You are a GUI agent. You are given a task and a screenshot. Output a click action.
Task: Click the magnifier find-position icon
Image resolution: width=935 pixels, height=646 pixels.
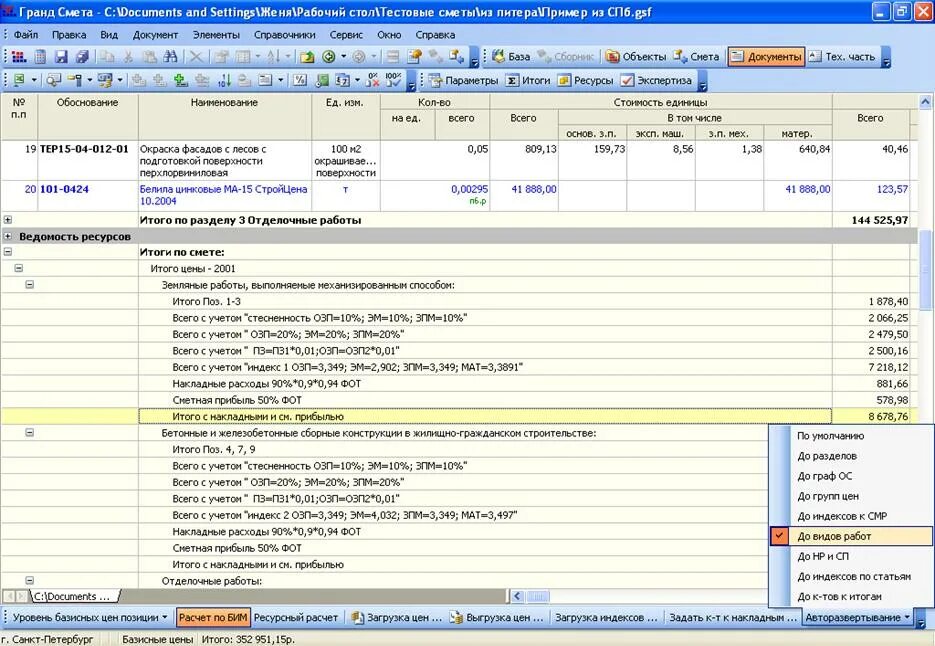[54, 80]
